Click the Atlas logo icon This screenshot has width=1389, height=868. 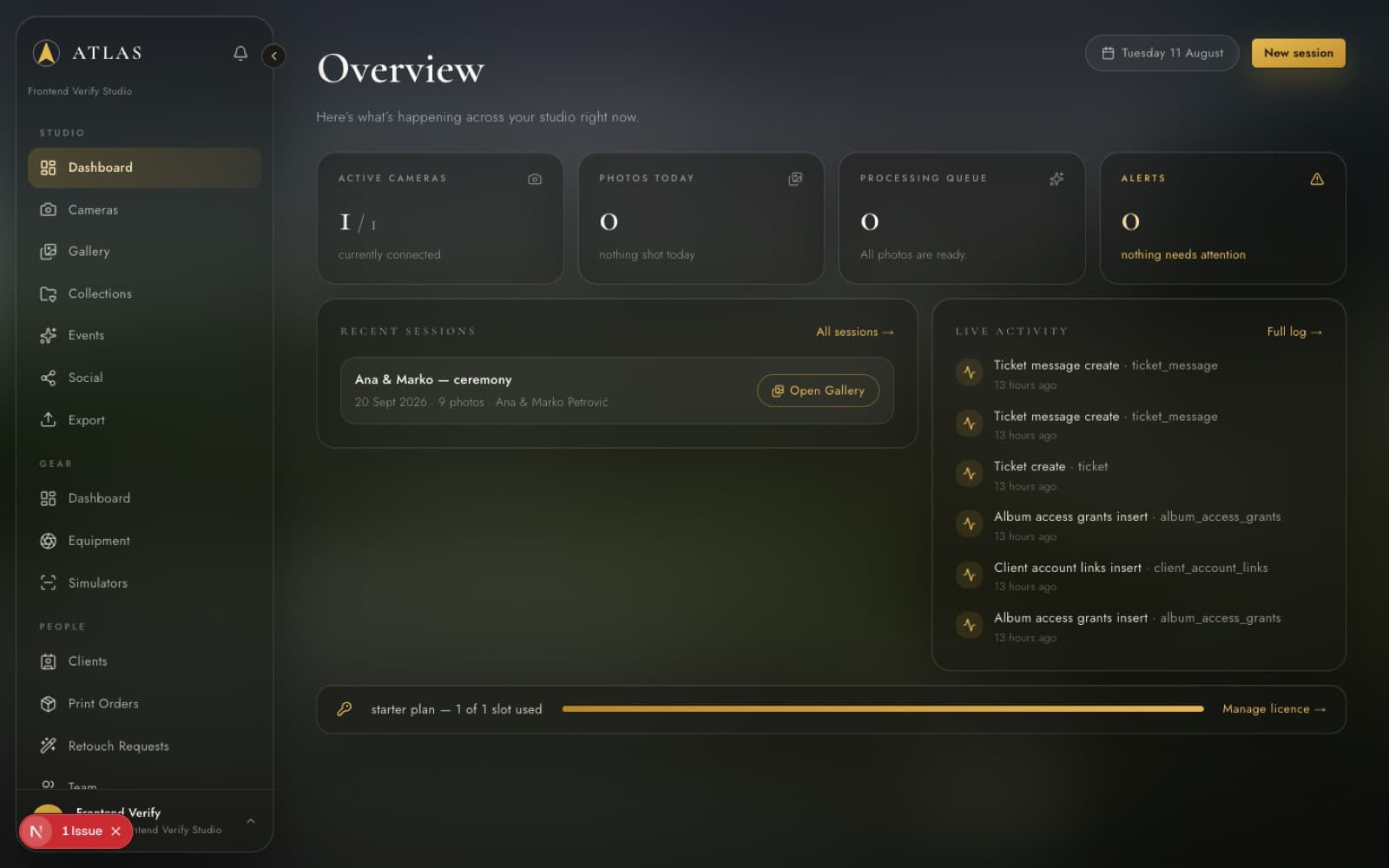point(46,53)
